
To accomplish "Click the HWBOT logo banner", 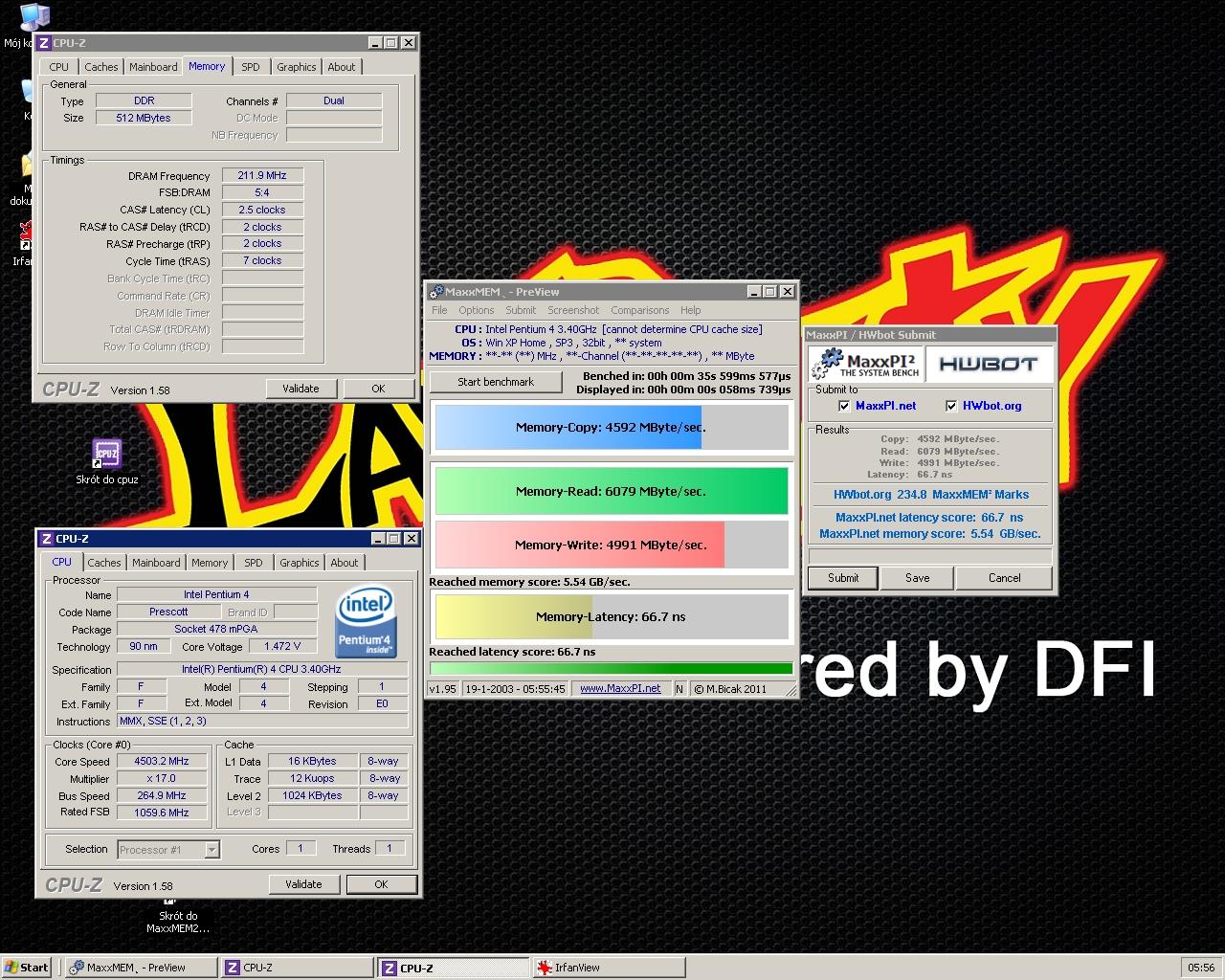I will (x=988, y=365).
